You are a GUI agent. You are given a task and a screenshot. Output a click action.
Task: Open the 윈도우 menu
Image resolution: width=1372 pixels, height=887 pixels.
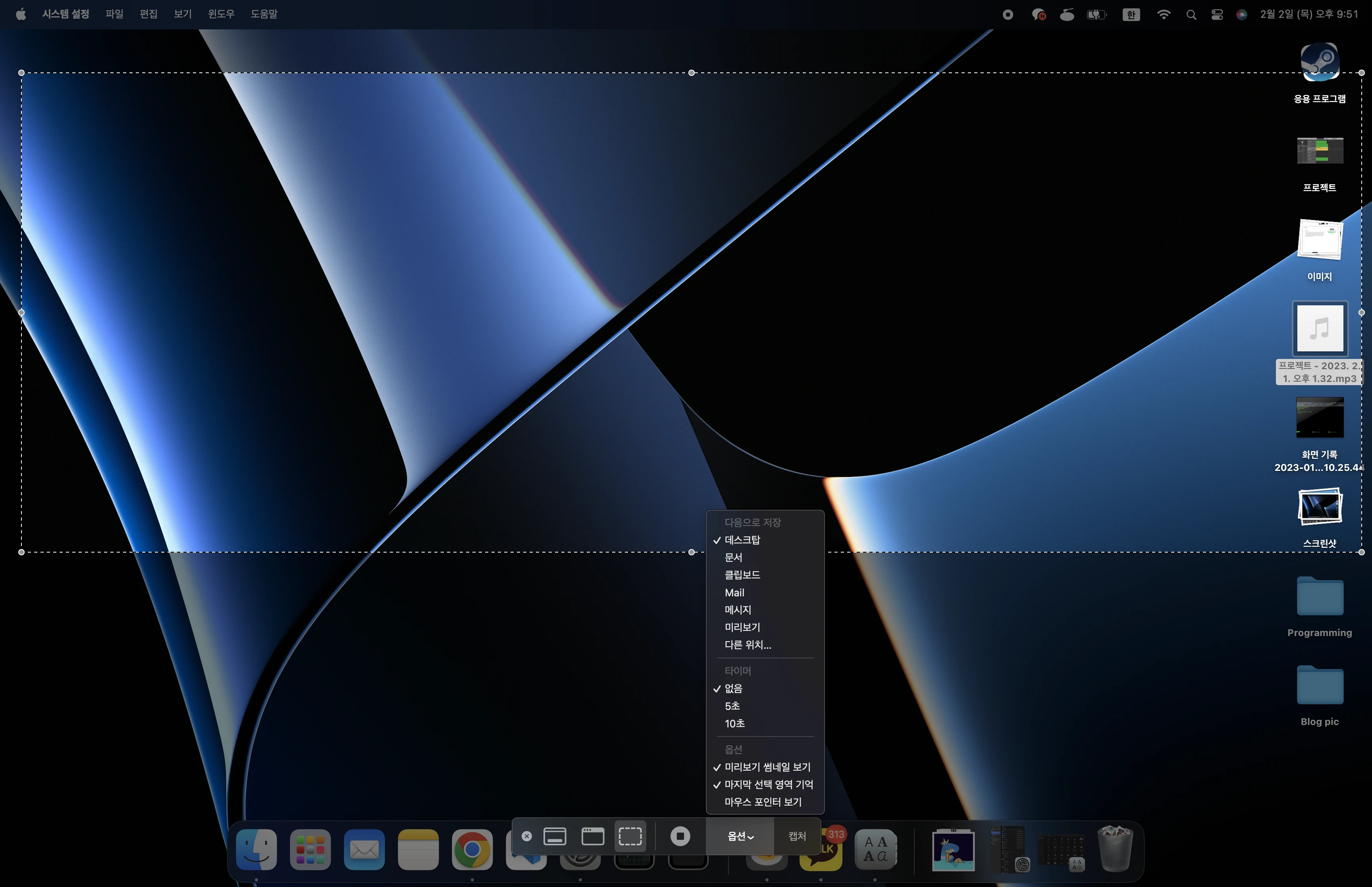tap(221, 14)
